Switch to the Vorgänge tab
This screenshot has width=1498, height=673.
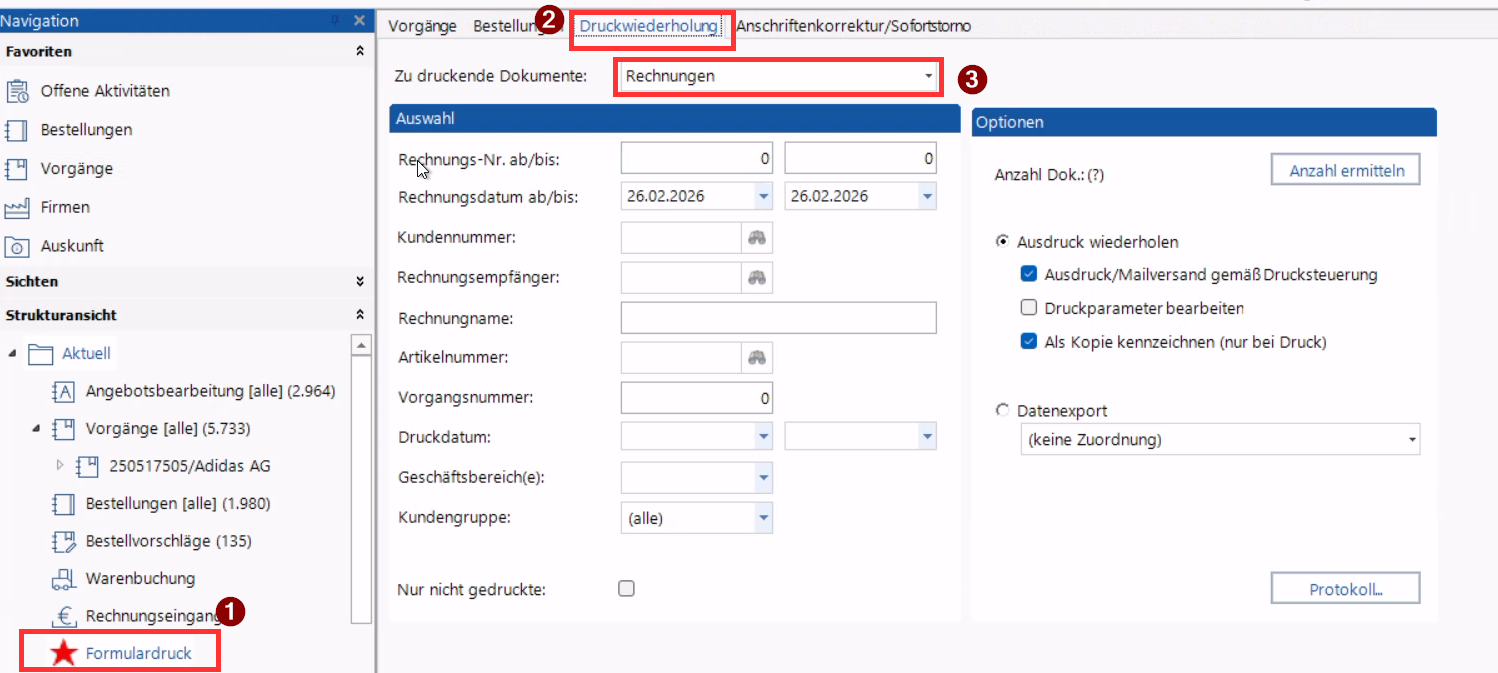(422, 26)
